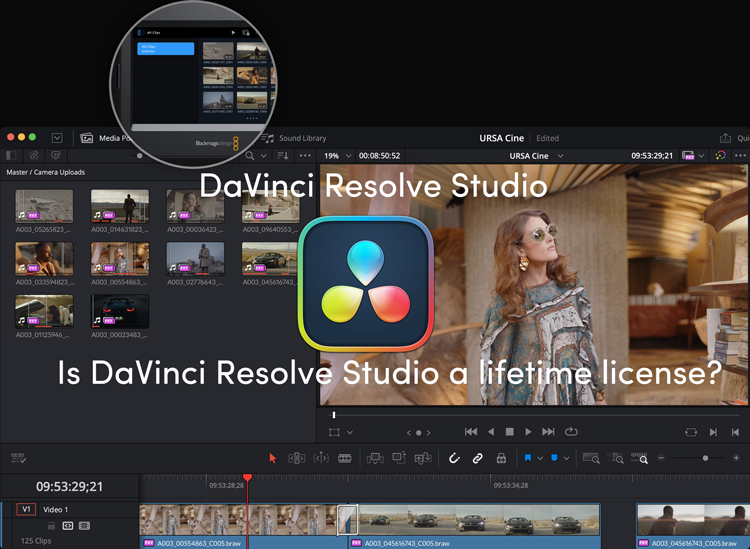Viewport: 750px width, 549px height.
Task: Play in reverse button
Action: click(x=491, y=432)
